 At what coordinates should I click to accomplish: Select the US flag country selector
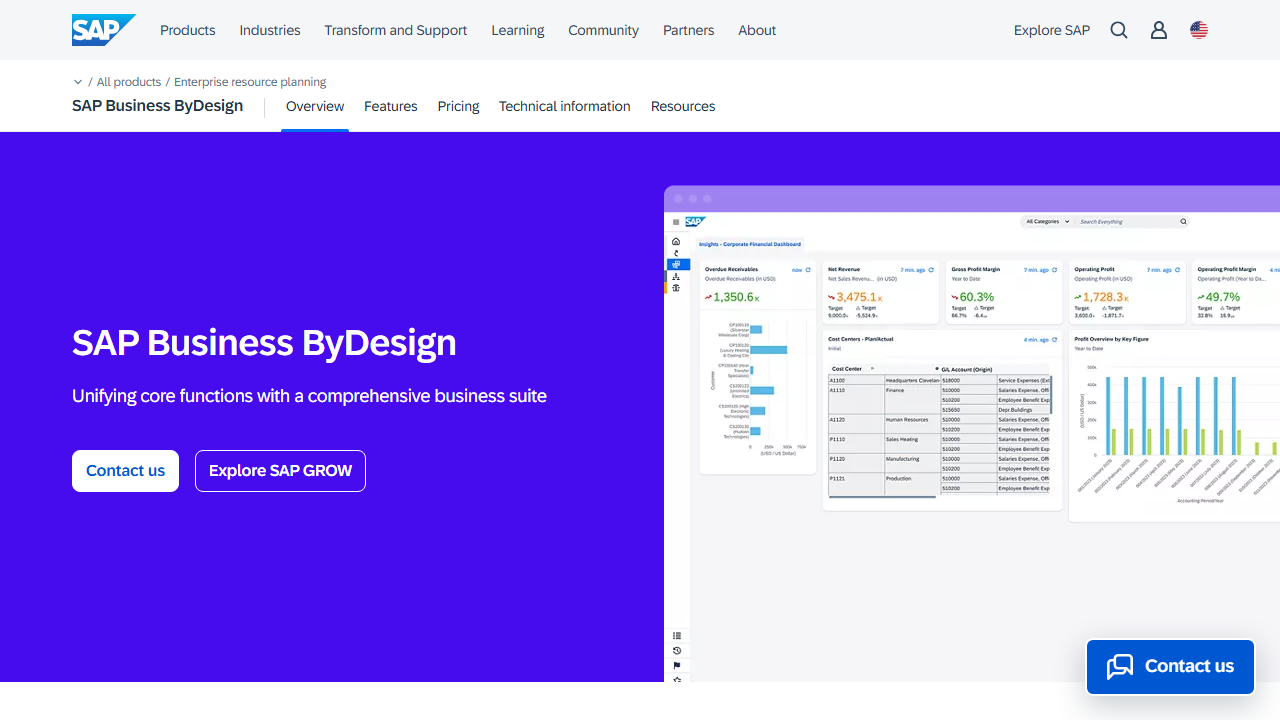point(1199,30)
